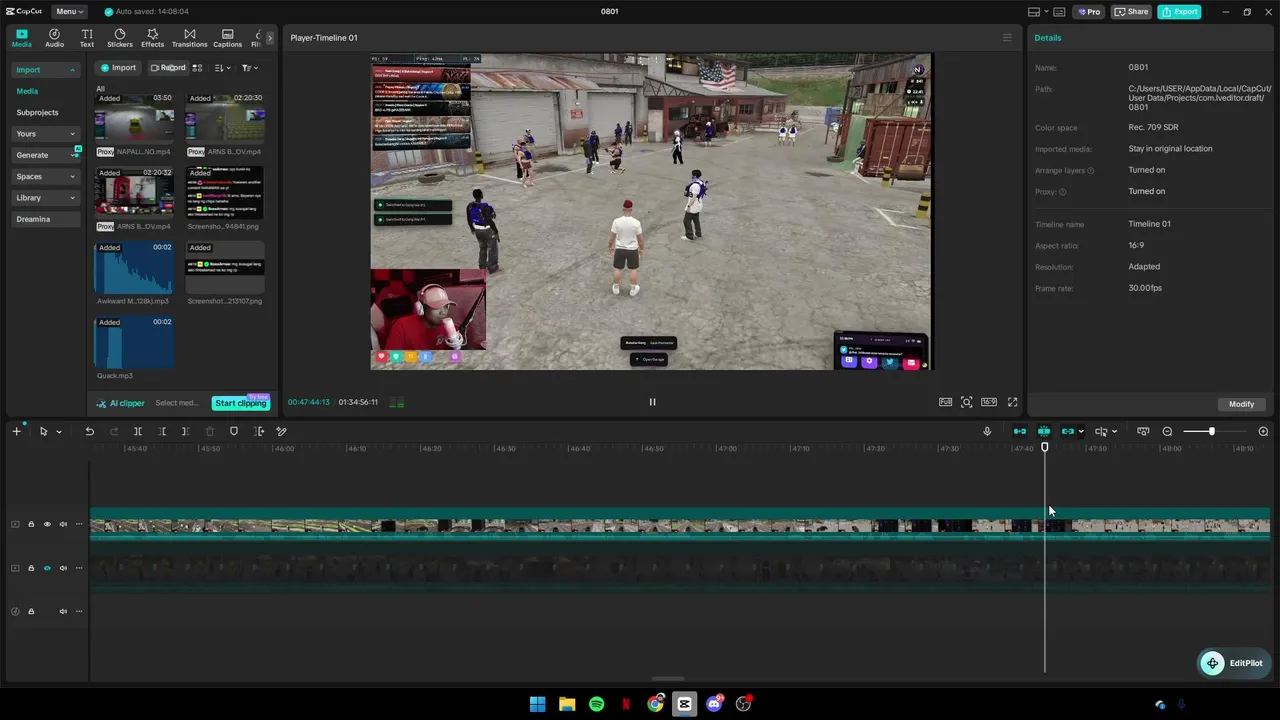
Task: Zoom in the timeline with plus icon
Action: 1263,432
